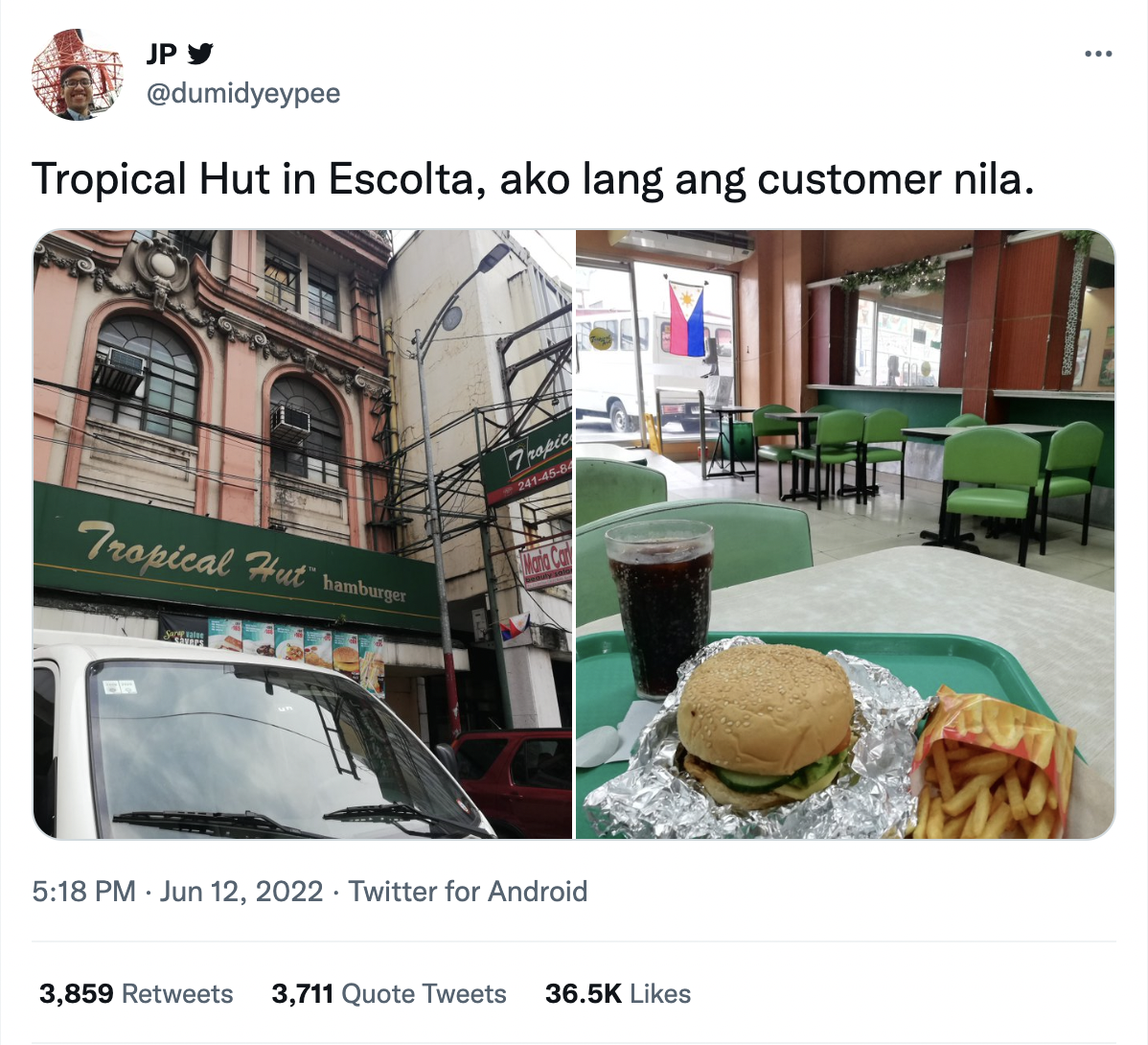View the 3,859 Retweets list
The height and width of the screenshot is (1045, 1148).
click(136, 994)
